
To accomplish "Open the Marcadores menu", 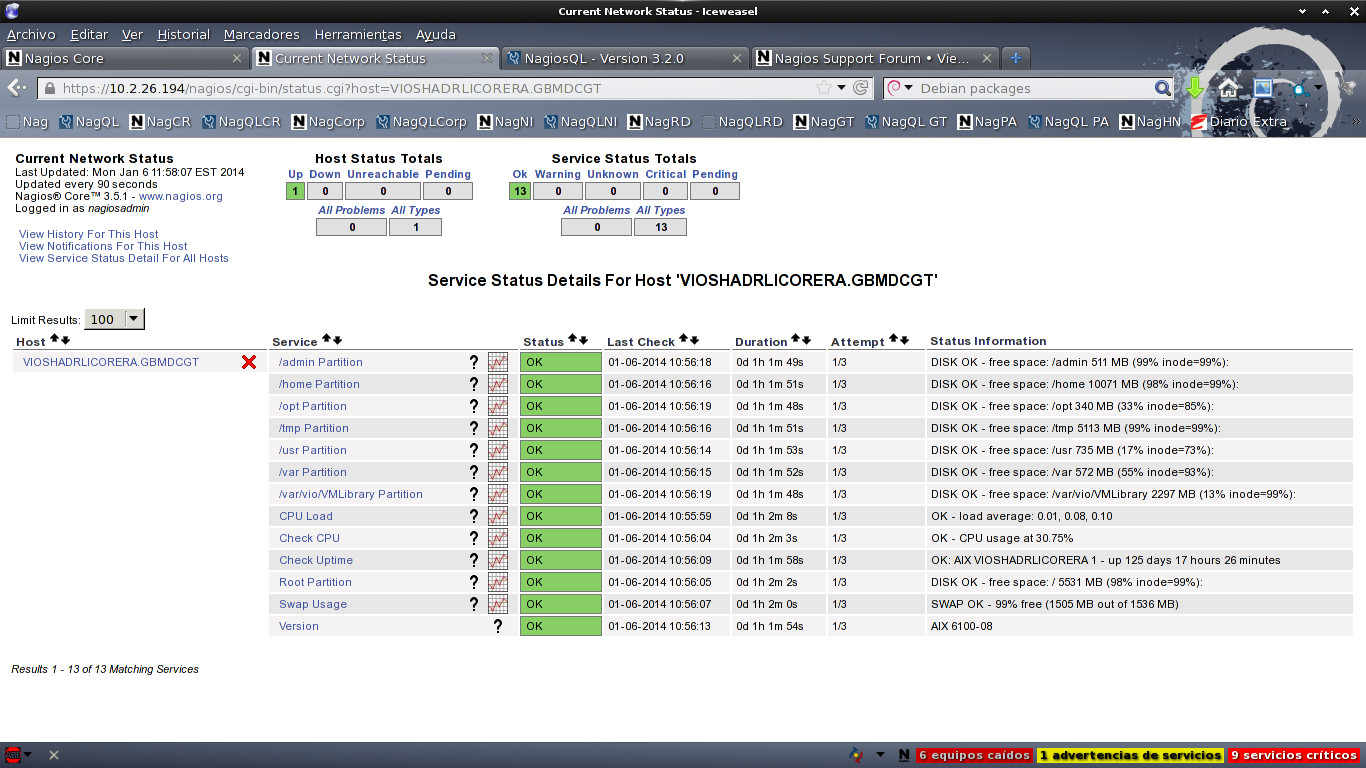I will pos(261,34).
